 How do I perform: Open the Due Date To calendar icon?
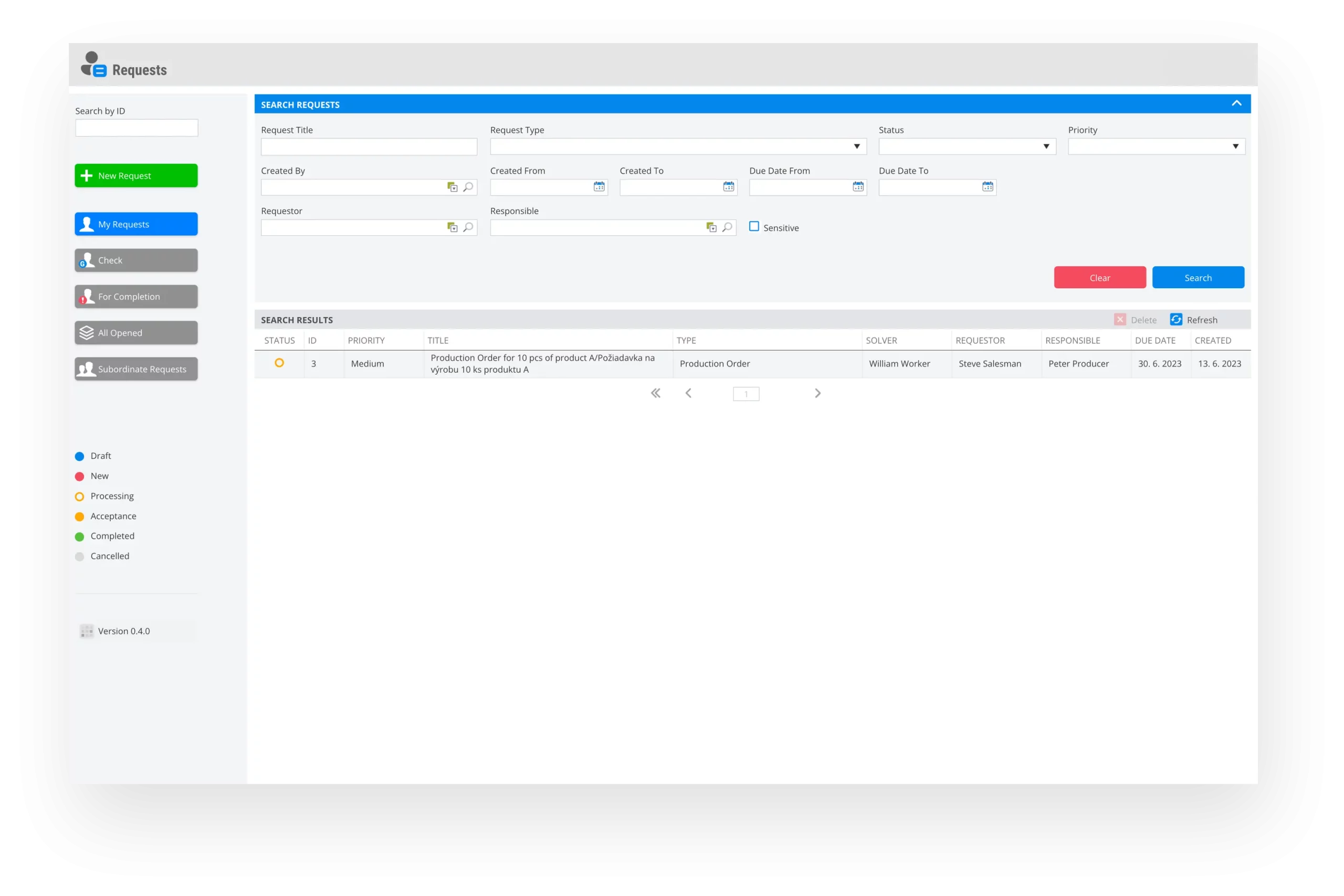988,187
